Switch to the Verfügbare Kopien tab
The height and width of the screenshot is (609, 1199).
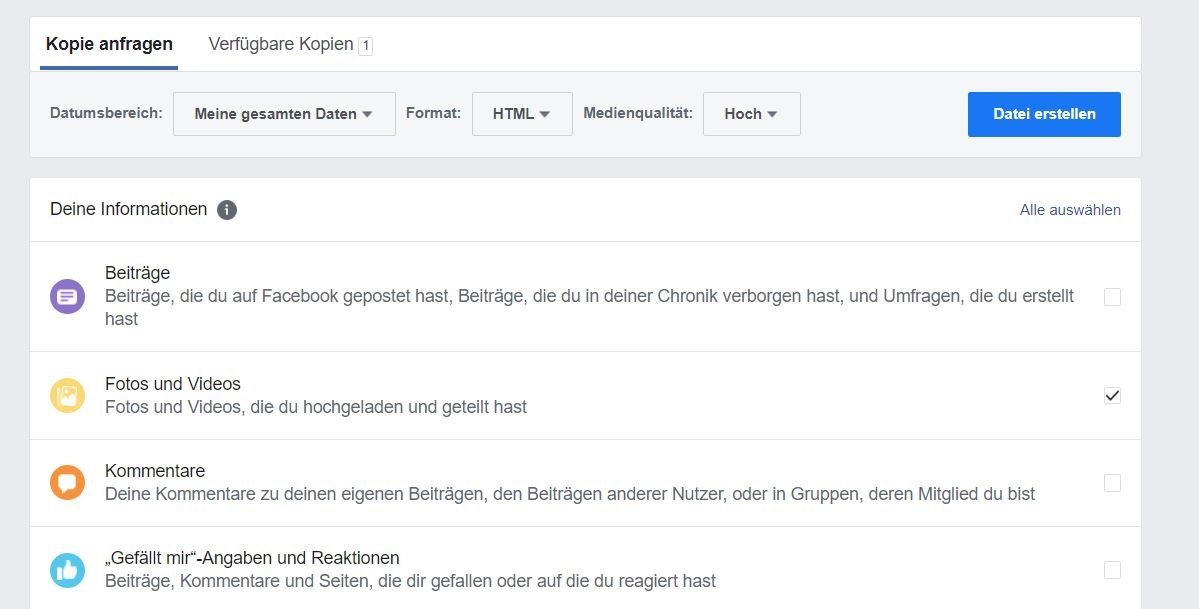281,44
